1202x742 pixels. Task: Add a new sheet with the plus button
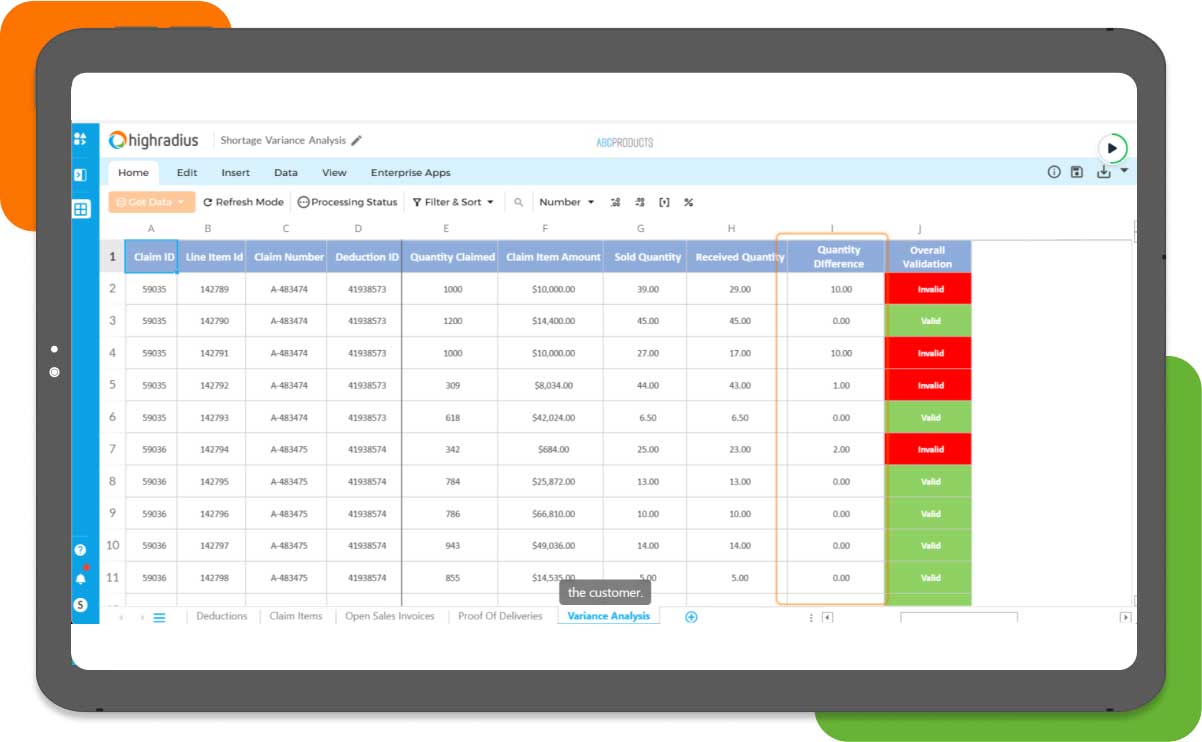pyautogui.click(x=690, y=616)
